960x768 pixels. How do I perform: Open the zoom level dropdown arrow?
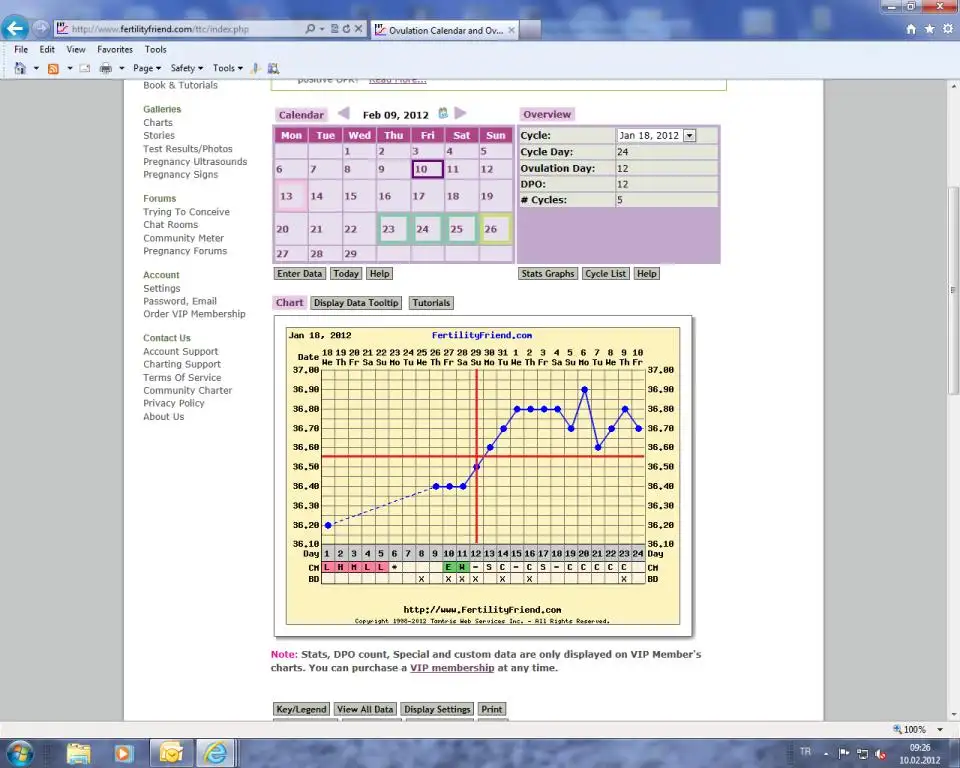(937, 730)
